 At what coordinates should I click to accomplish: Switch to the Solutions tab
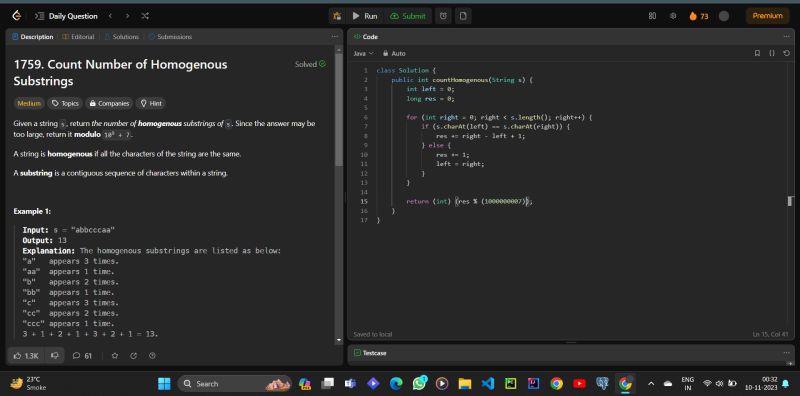point(122,37)
